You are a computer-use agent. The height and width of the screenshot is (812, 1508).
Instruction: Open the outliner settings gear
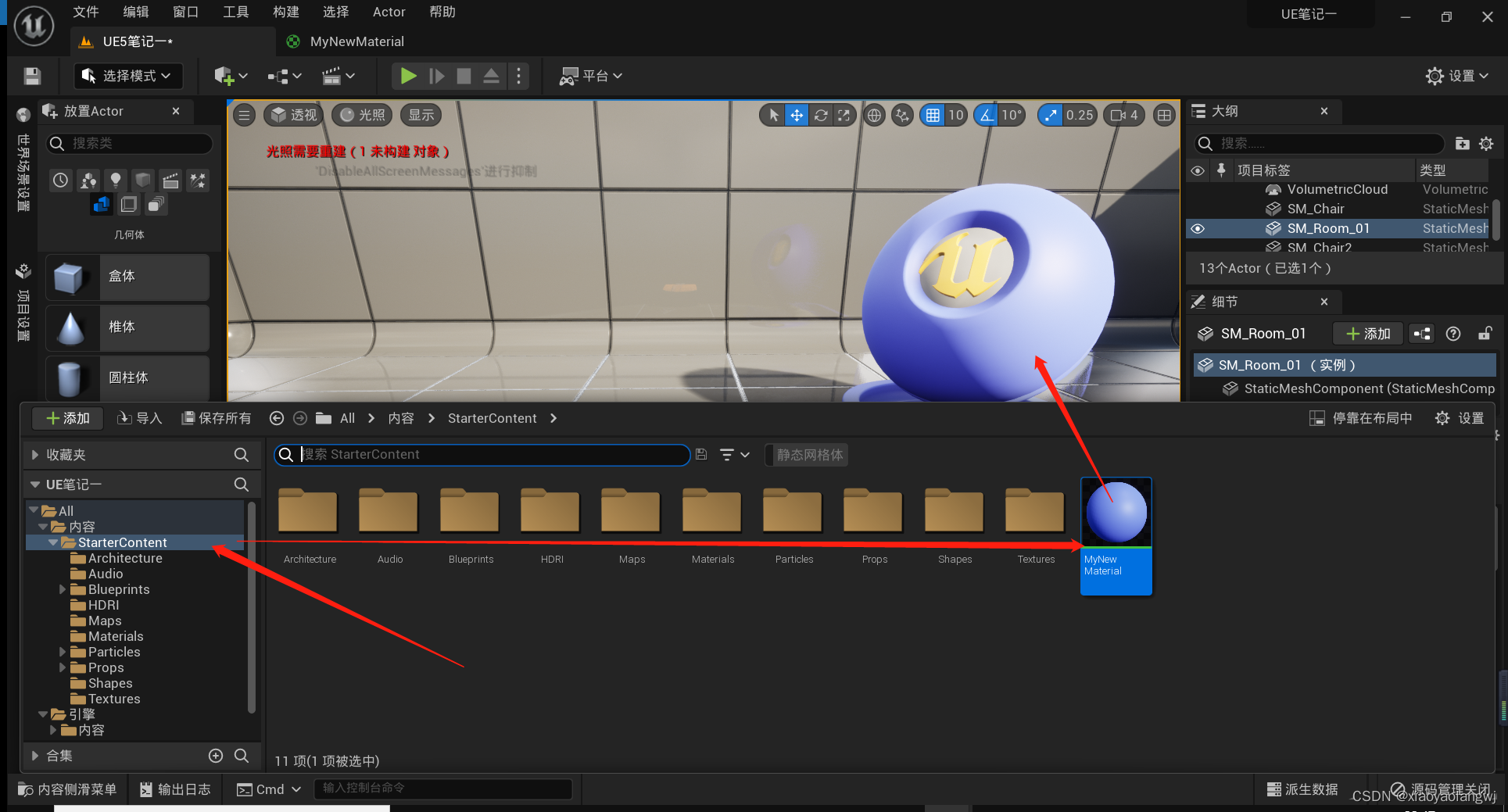click(x=1486, y=143)
